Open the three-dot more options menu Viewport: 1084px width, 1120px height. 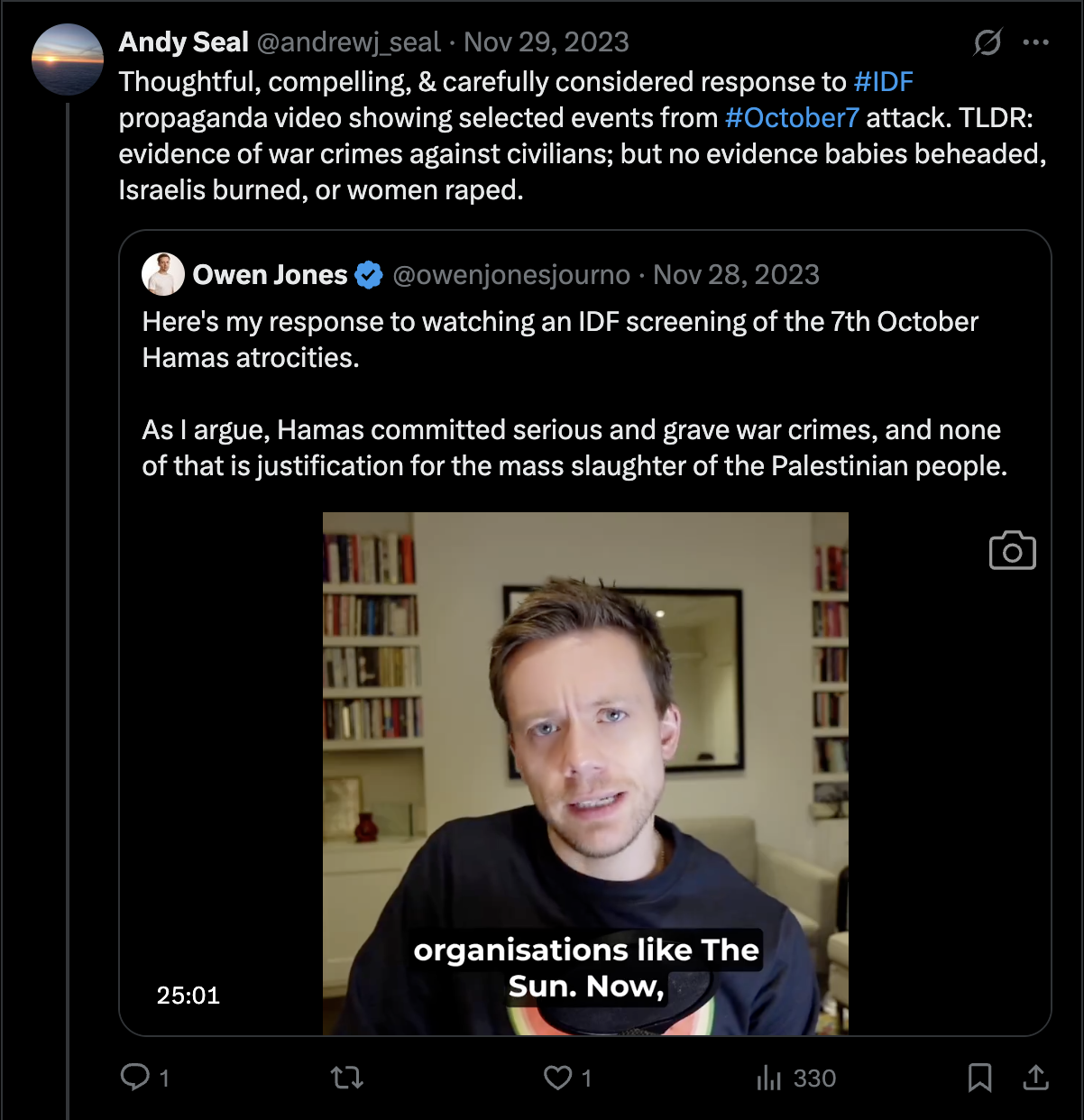point(1036,42)
